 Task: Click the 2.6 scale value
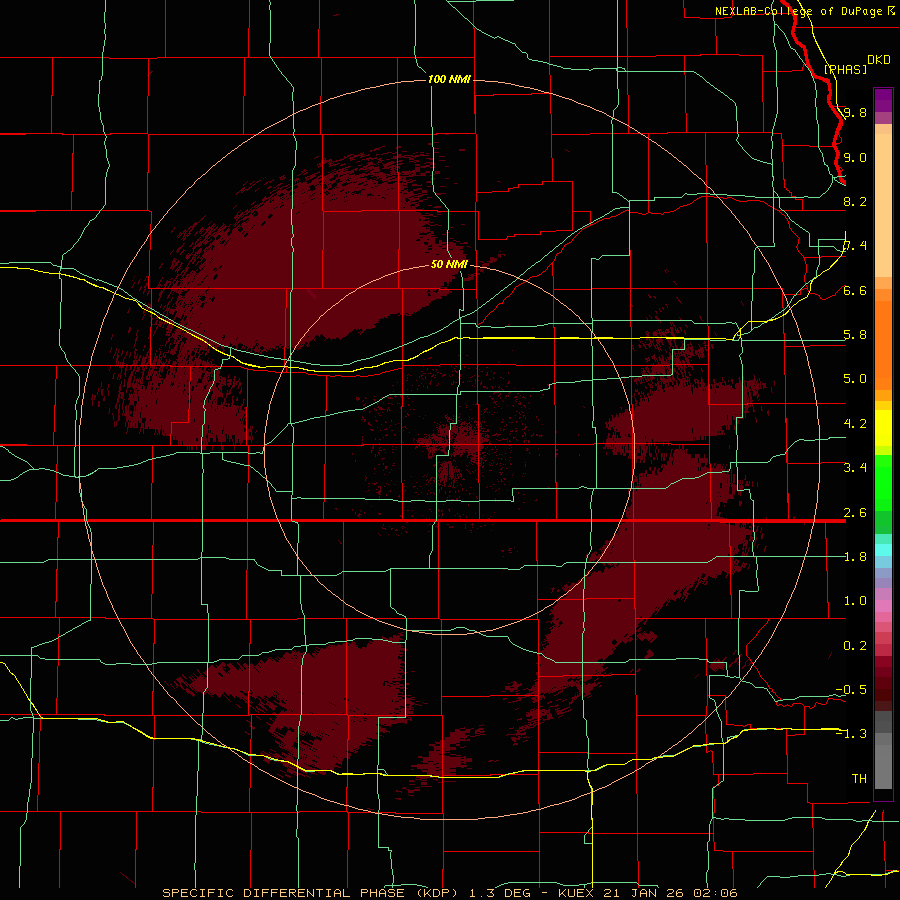click(x=855, y=513)
